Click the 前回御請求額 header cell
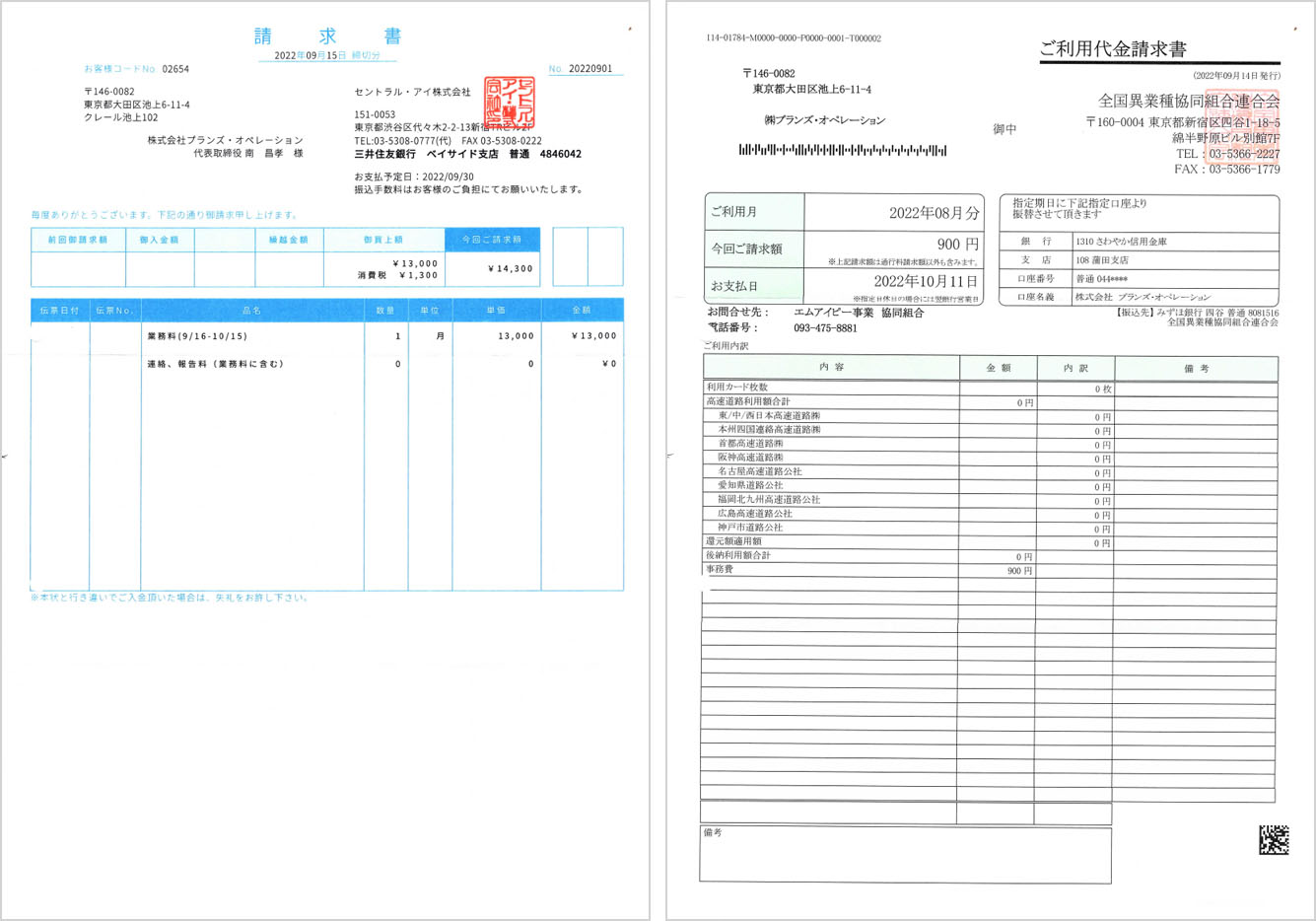Screen dimensions: 1316x921 [x=78, y=240]
